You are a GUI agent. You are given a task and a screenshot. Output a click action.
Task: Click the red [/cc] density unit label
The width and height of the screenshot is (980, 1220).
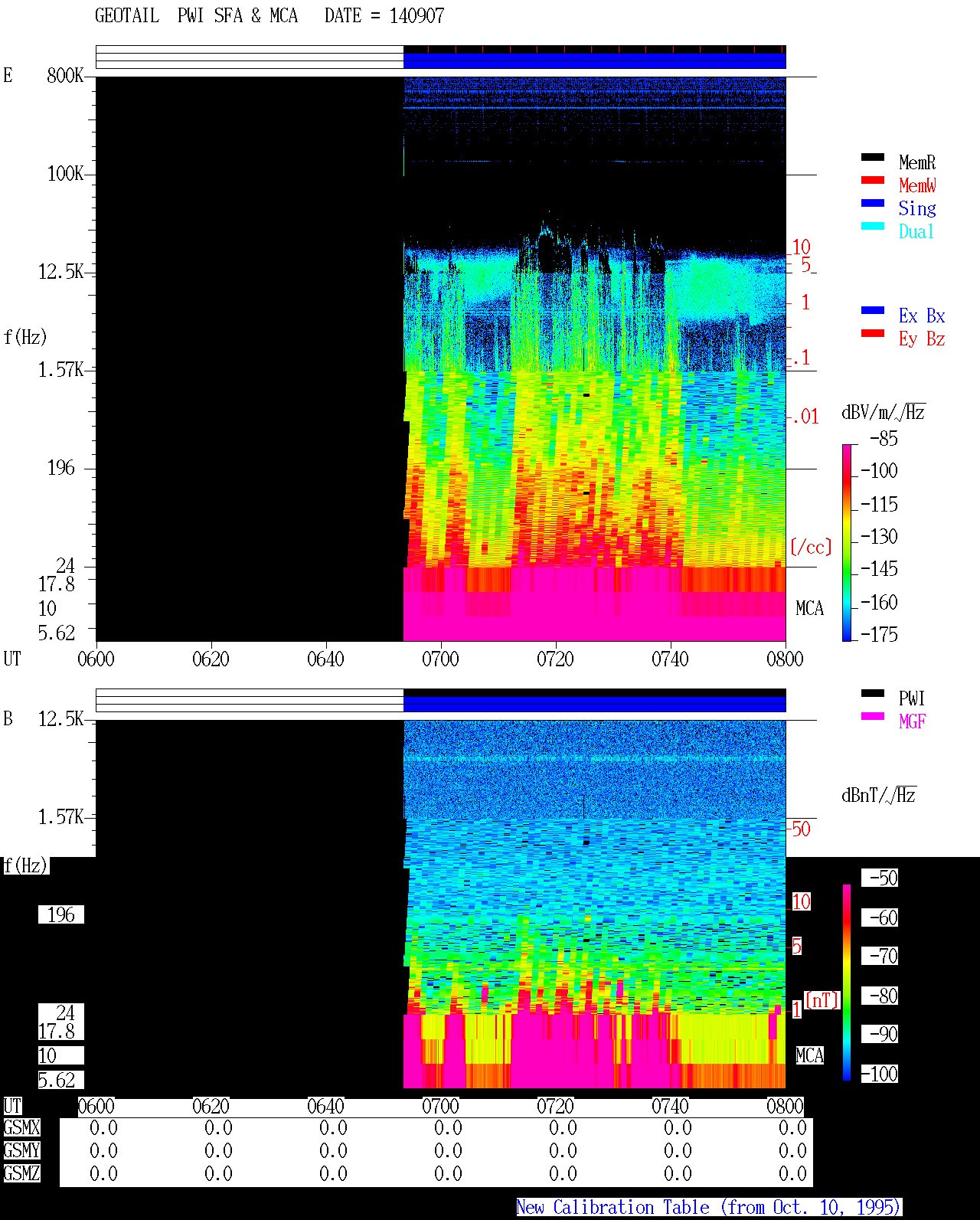(x=811, y=547)
